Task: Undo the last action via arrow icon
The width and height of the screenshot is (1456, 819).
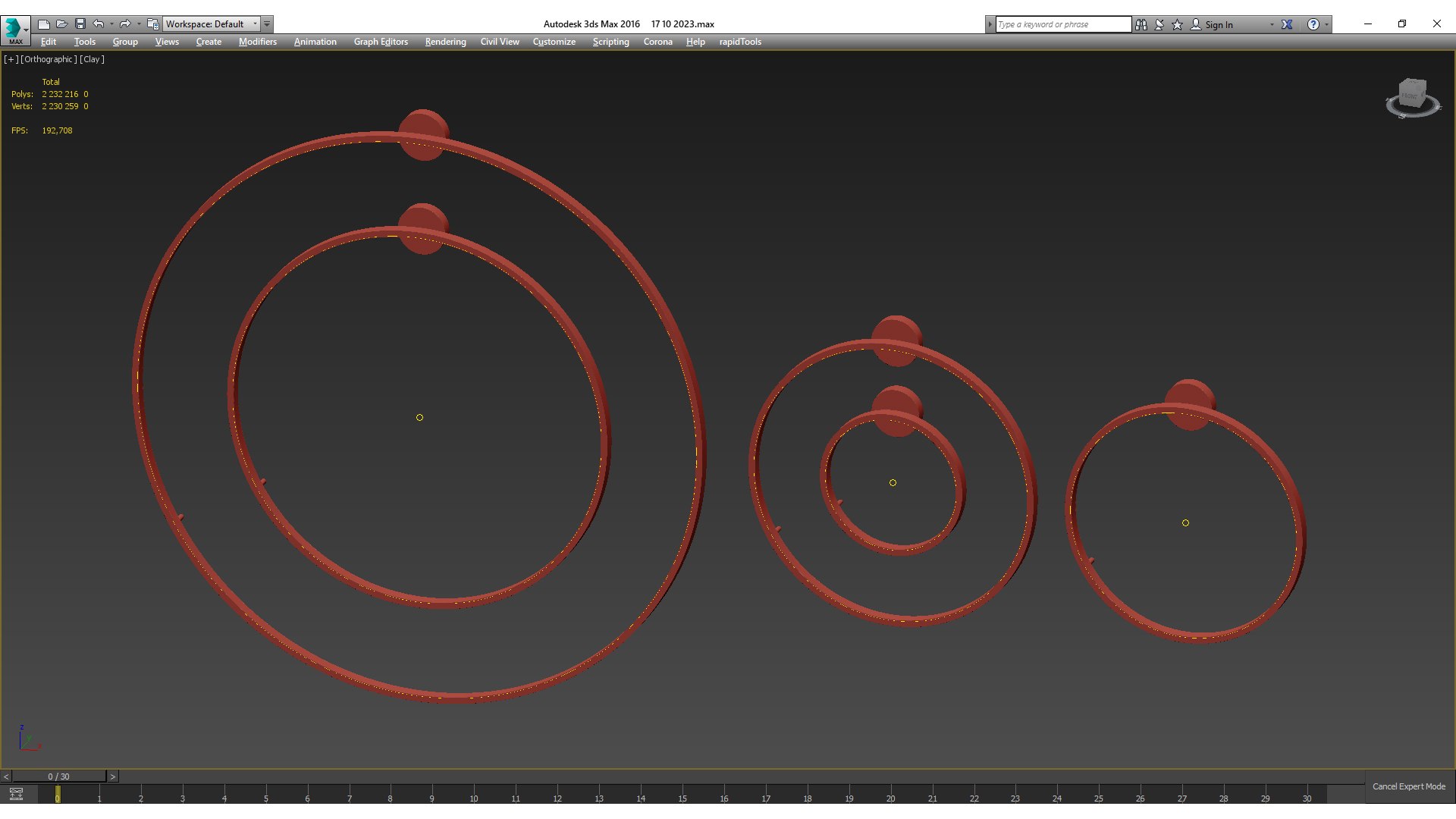Action: (x=99, y=24)
